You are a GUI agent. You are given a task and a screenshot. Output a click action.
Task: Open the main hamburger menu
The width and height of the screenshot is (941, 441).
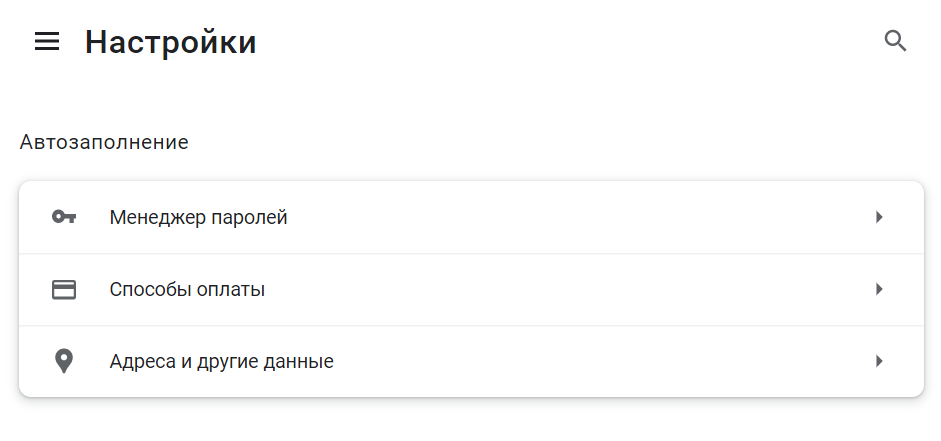47,41
